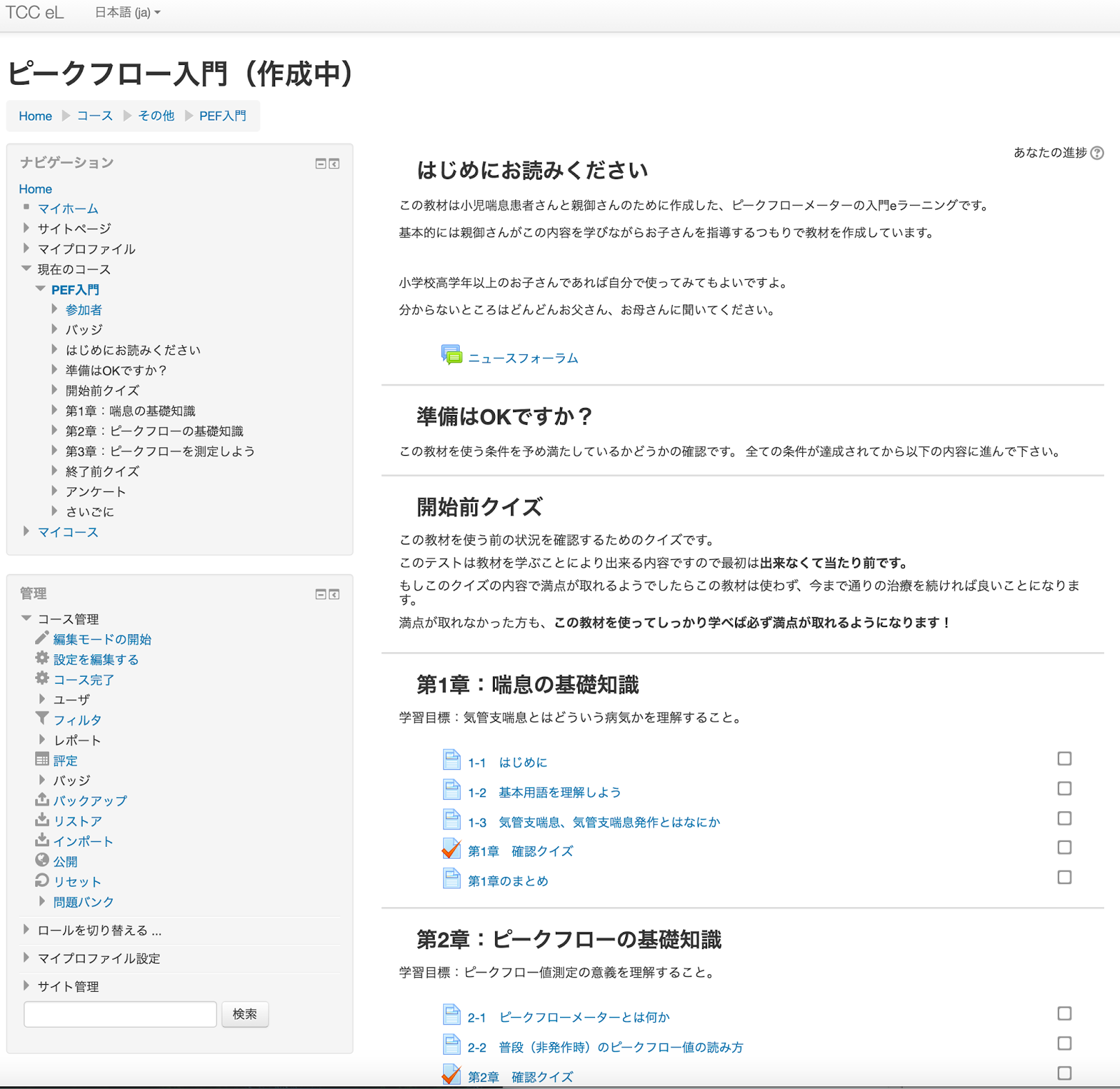Toggle completion for 第1章 確認クイズ

[1065, 848]
